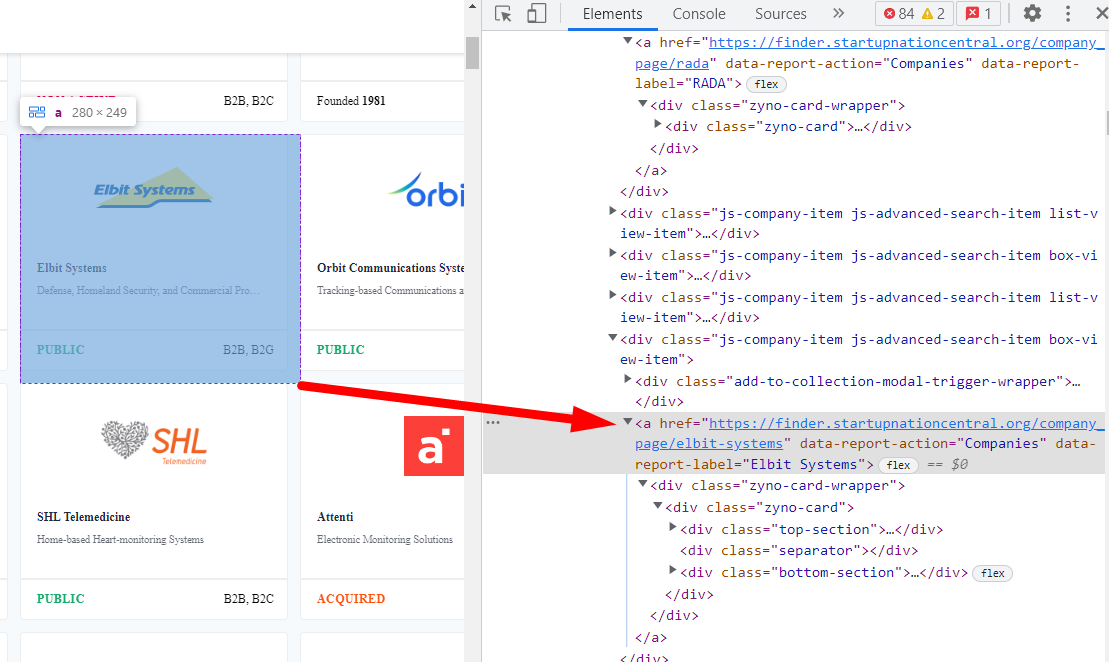Toggle the device toolbar icon

(x=537, y=13)
